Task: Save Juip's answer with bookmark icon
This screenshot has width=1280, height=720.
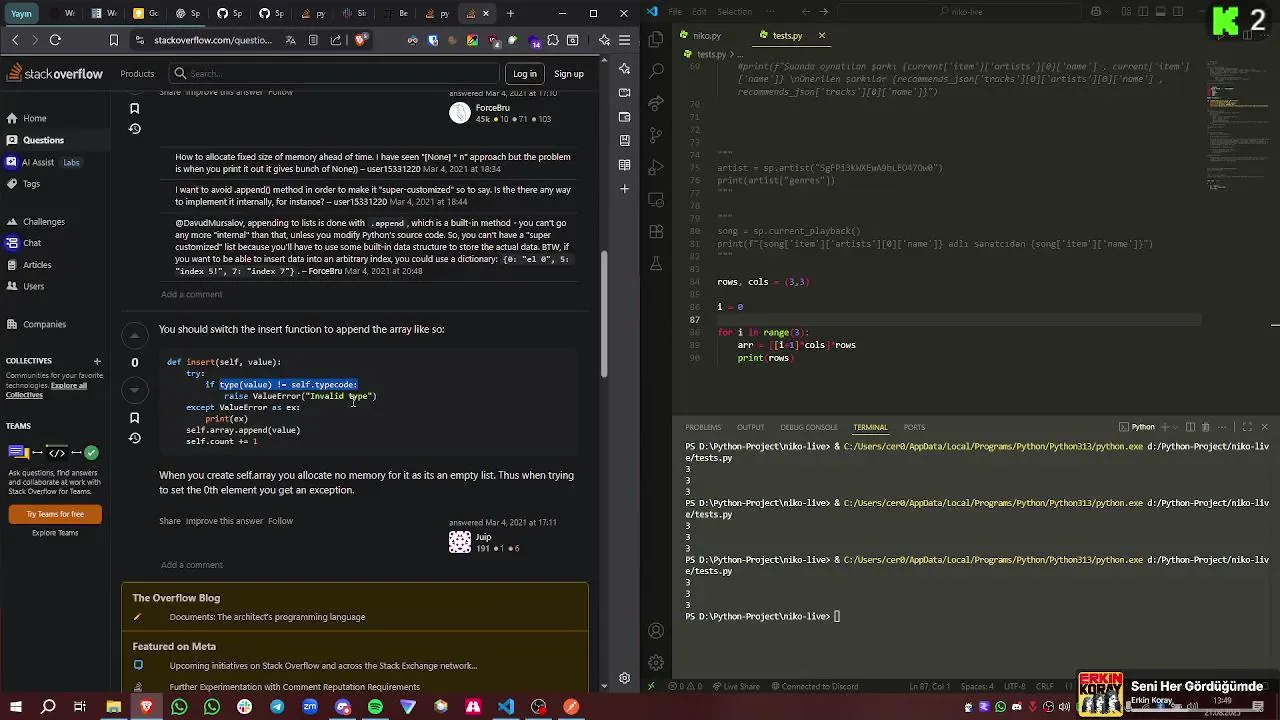Action: (x=134, y=417)
